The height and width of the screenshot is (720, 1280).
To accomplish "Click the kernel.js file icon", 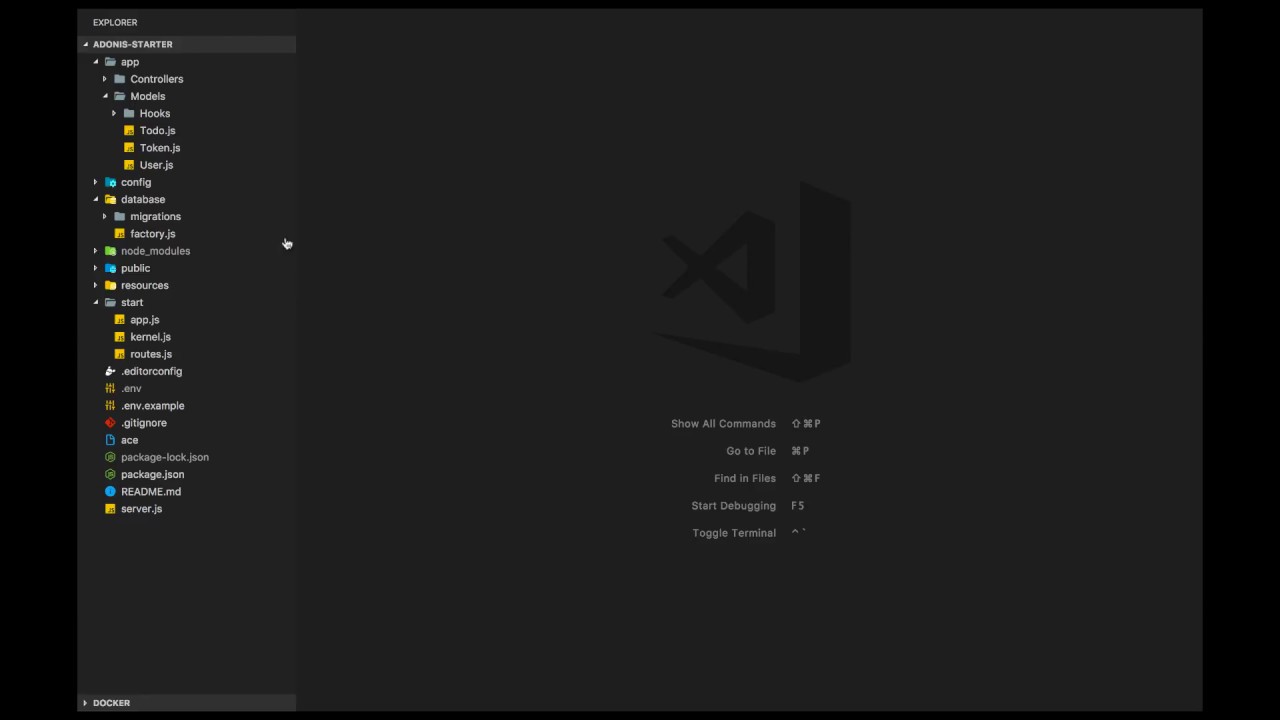I will pos(120,336).
